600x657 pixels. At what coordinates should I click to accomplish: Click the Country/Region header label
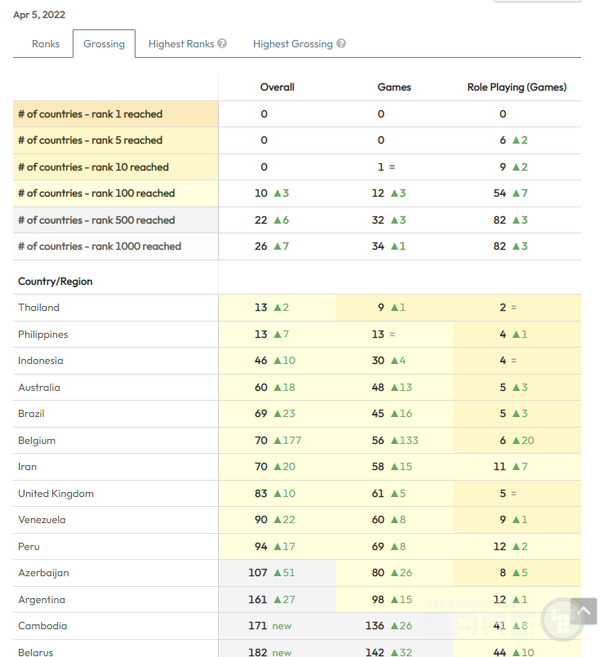point(55,281)
